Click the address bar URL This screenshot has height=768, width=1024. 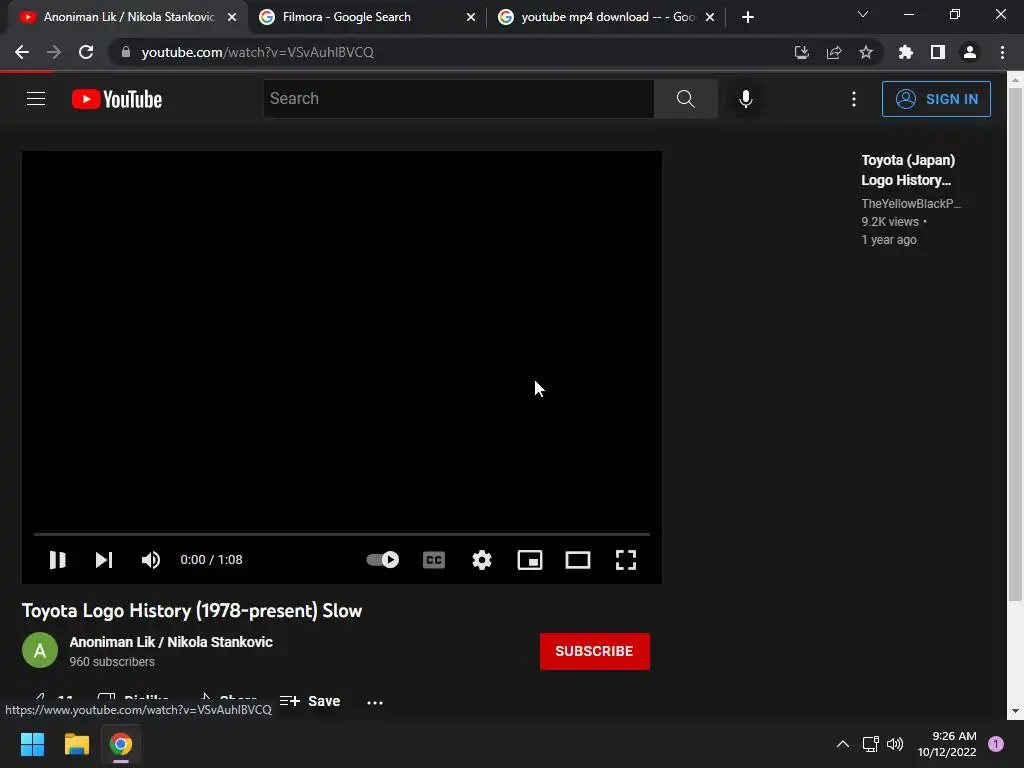[257, 52]
